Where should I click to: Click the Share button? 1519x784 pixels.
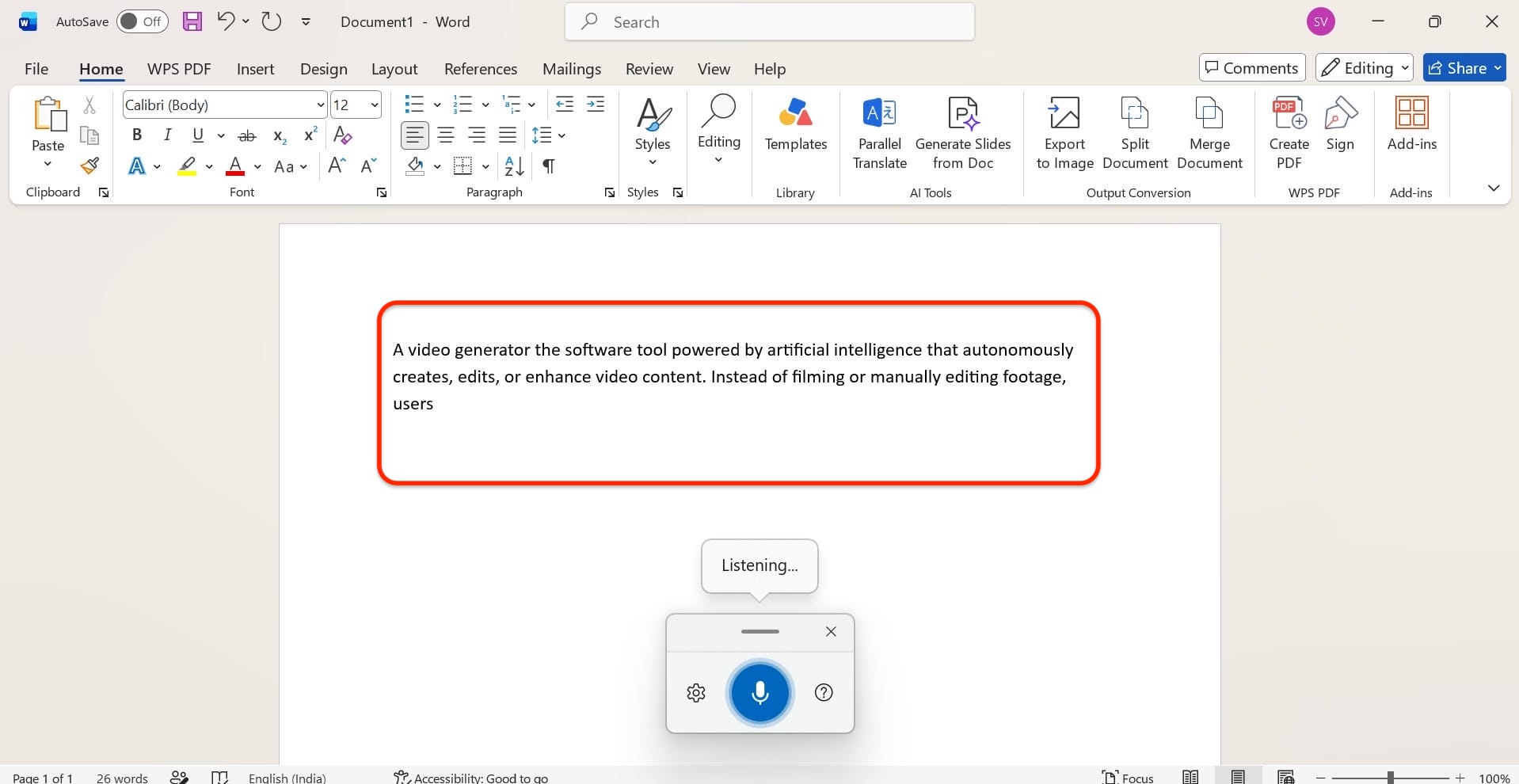(1464, 68)
